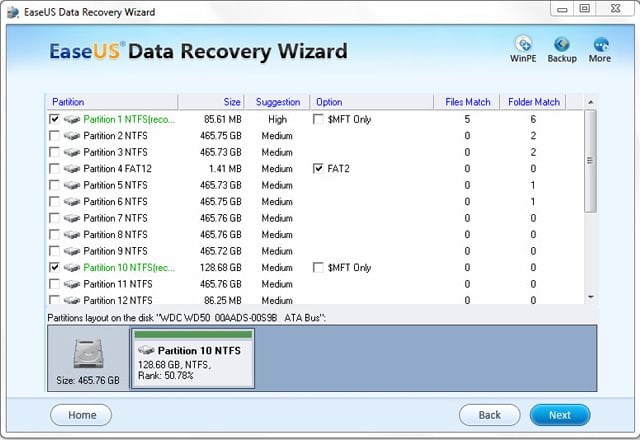Click the drive icon of Partition 4 FAT12
Viewport: 640px width, 440px height.
point(72,169)
